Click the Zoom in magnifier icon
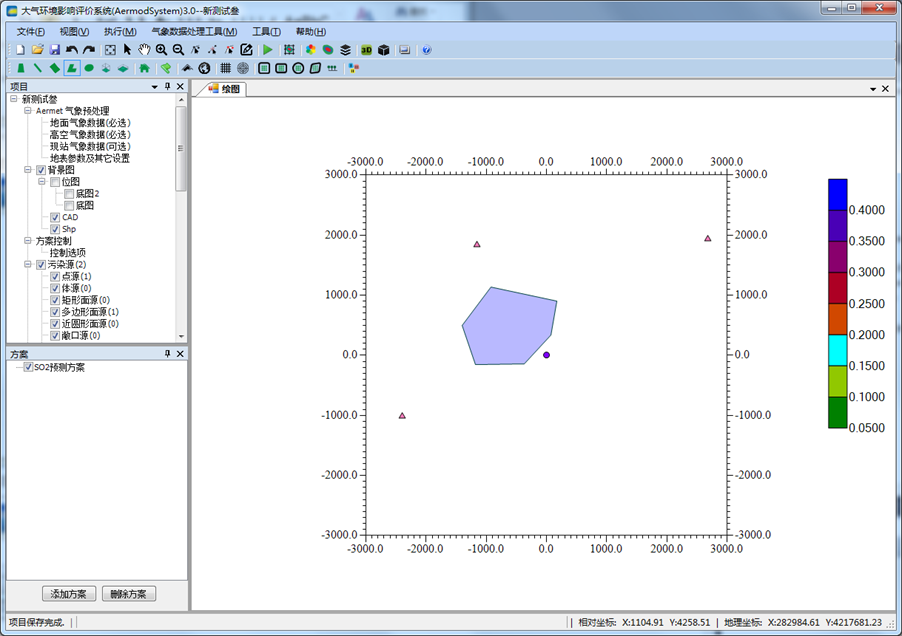 coord(161,49)
